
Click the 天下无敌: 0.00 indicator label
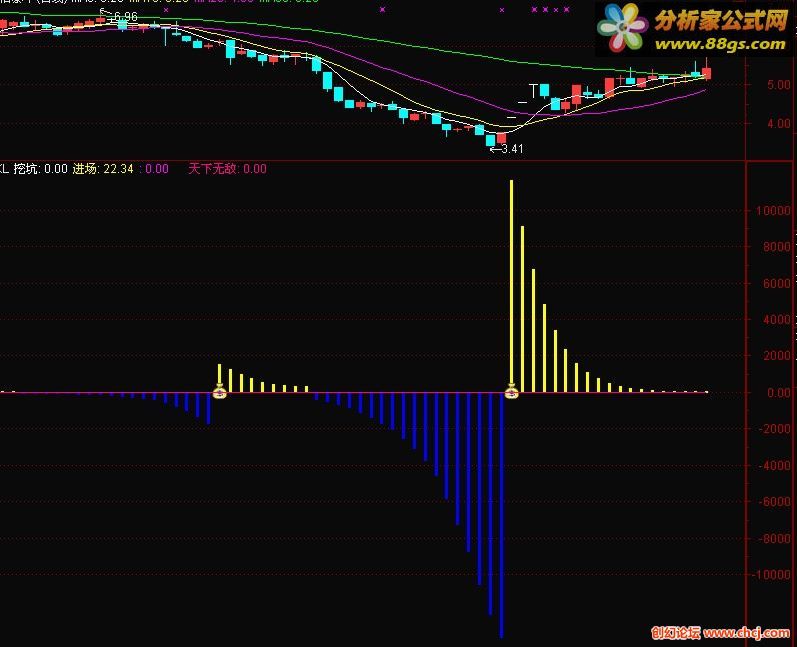(227, 169)
